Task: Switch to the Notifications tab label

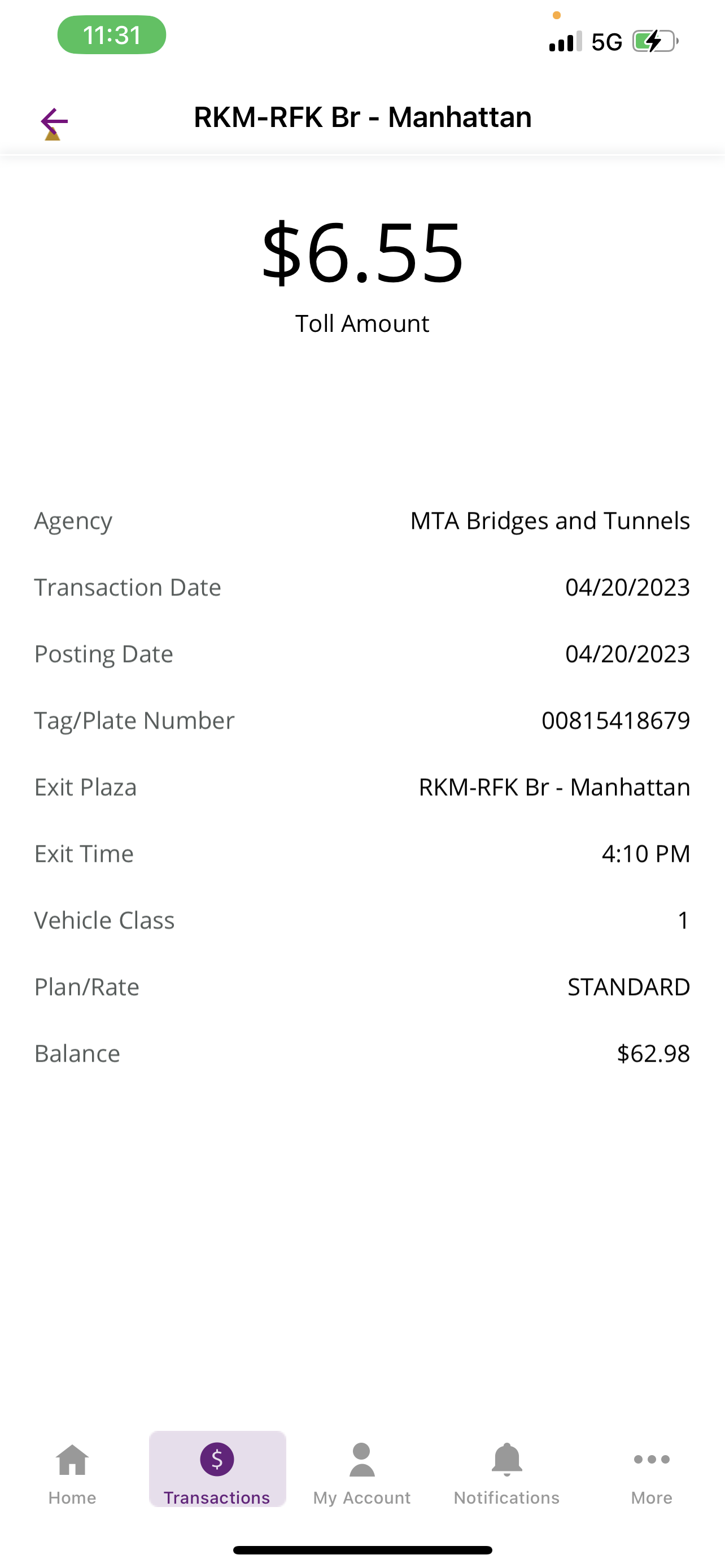Action: (x=506, y=1497)
